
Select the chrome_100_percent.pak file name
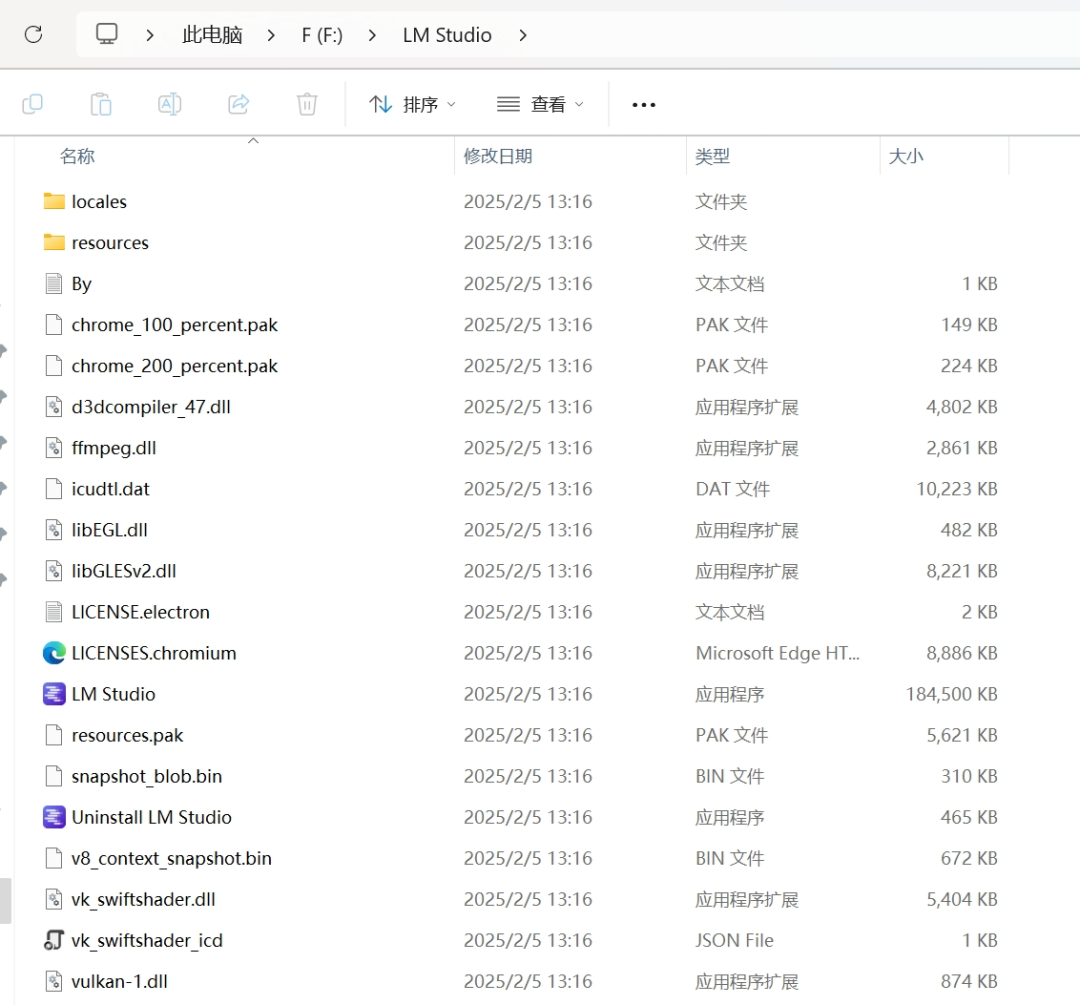tap(174, 325)
